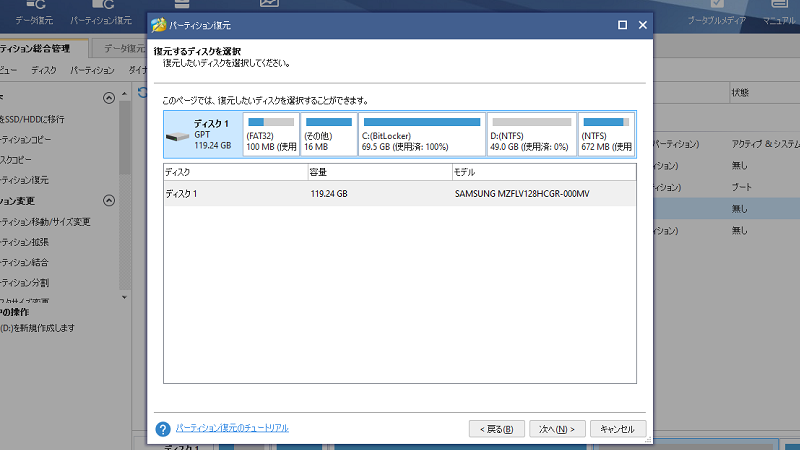800x450 pixels.
Task: Click sidebar scrollbar down arrow
Action: point(124,297)
